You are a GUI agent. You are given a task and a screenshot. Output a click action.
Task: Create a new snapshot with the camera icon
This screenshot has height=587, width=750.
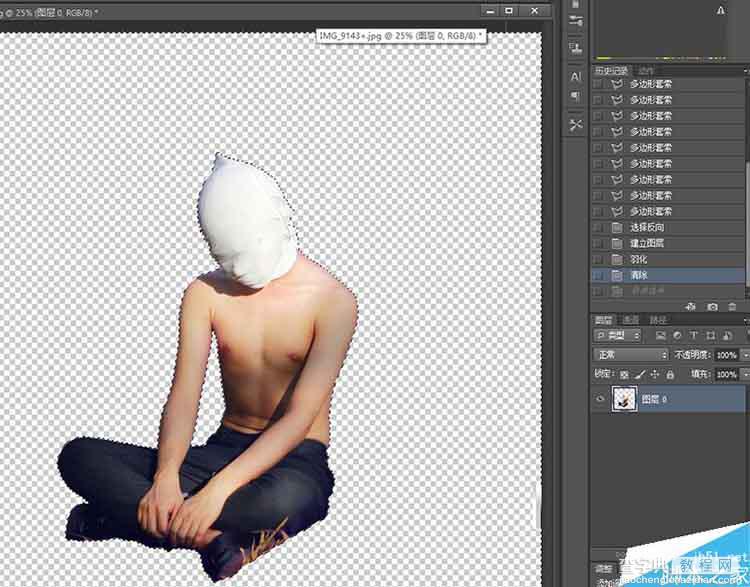[712, 307]
